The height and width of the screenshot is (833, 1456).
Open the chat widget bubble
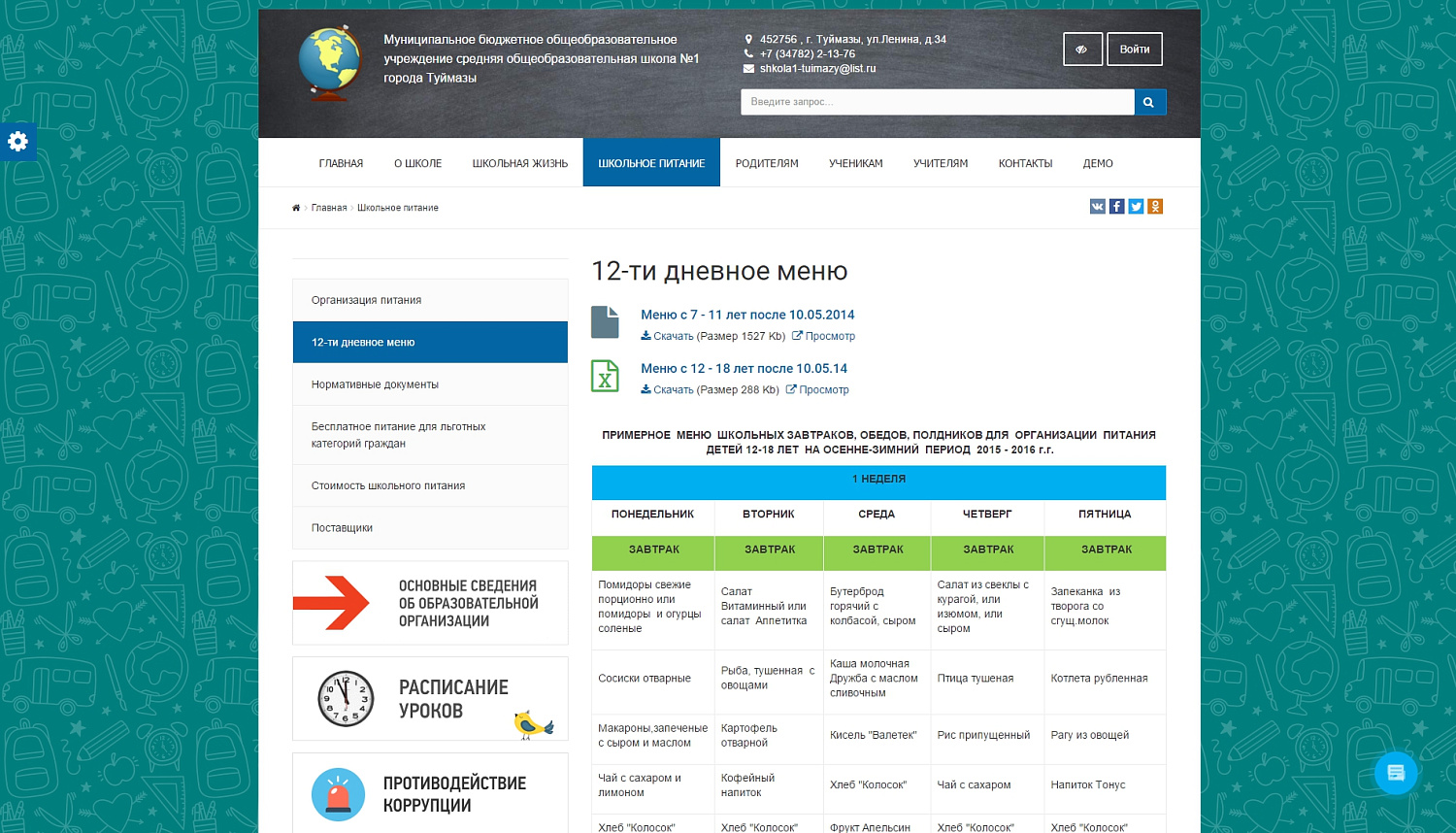[x=1395, y=773]
